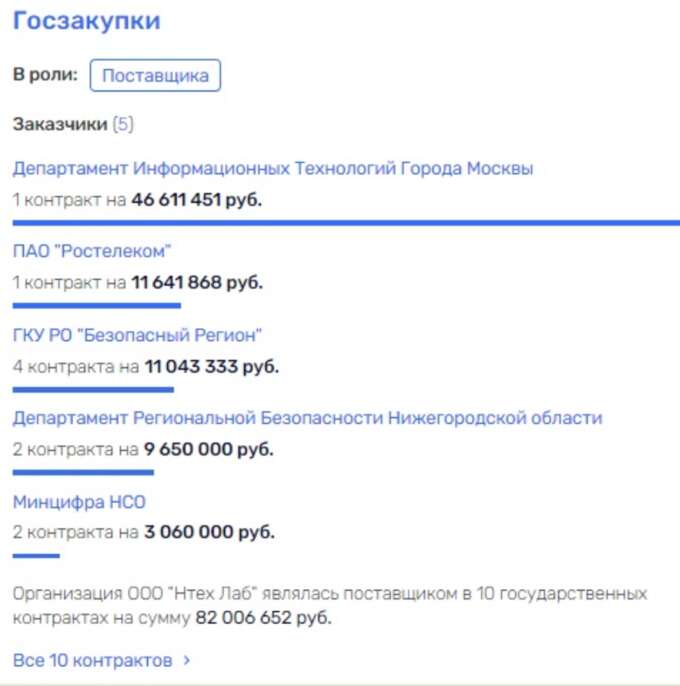This screenshot has width=680, height=686.
Task: Click the 11 641 868 руб. contract amount
Action: pyautogui.click(x=196, y=283)
